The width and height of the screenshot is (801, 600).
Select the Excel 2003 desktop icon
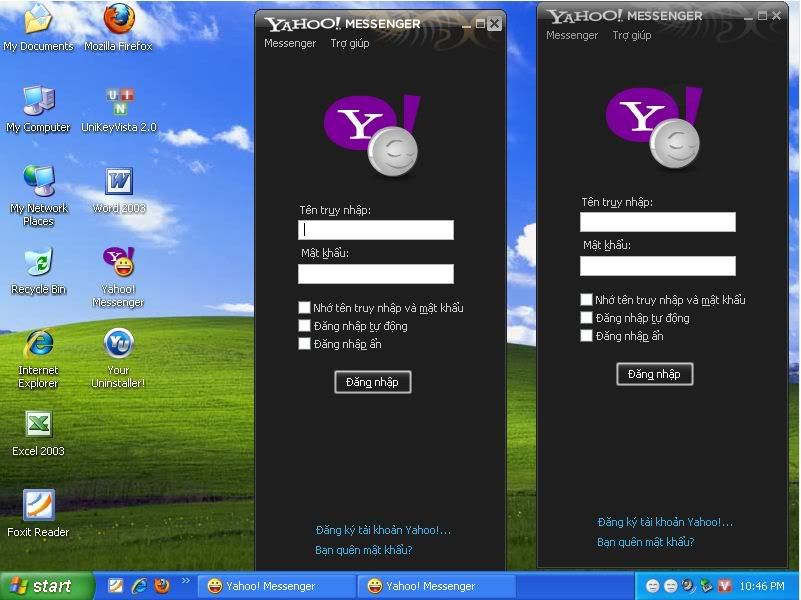[x=38, y=434]
